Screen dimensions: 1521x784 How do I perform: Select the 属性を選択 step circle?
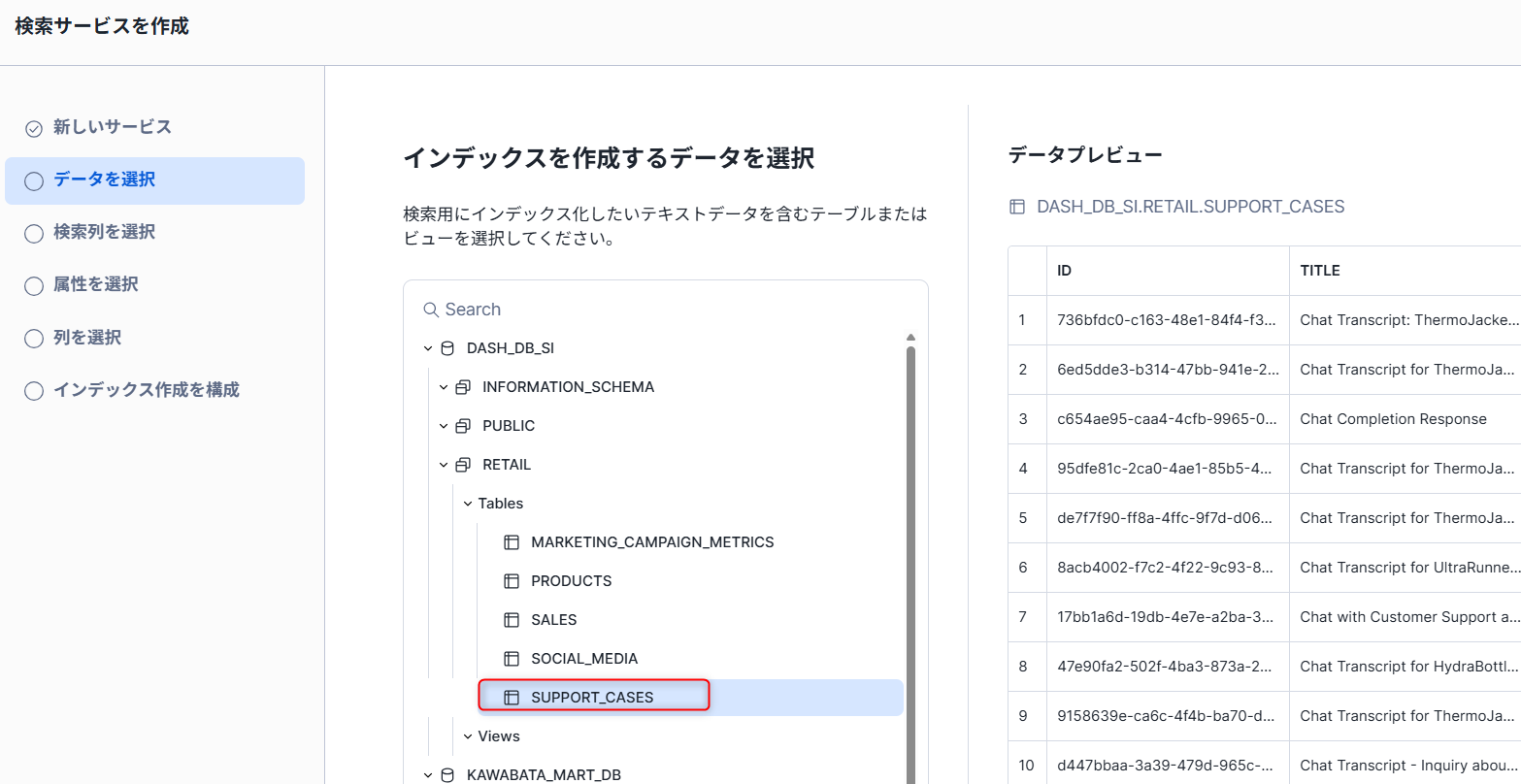click(x=34, y=286)
